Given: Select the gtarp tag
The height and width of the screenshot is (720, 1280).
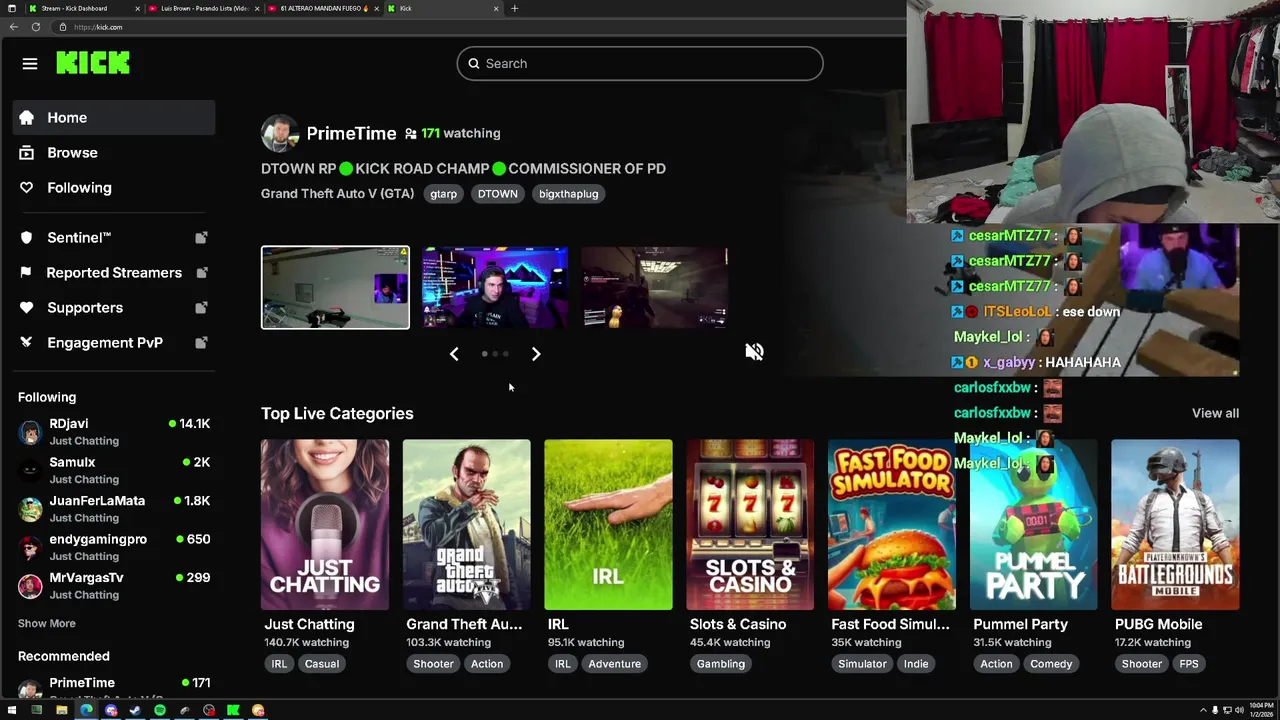Looking at the screenshot, I should click(x=443, y=194).
